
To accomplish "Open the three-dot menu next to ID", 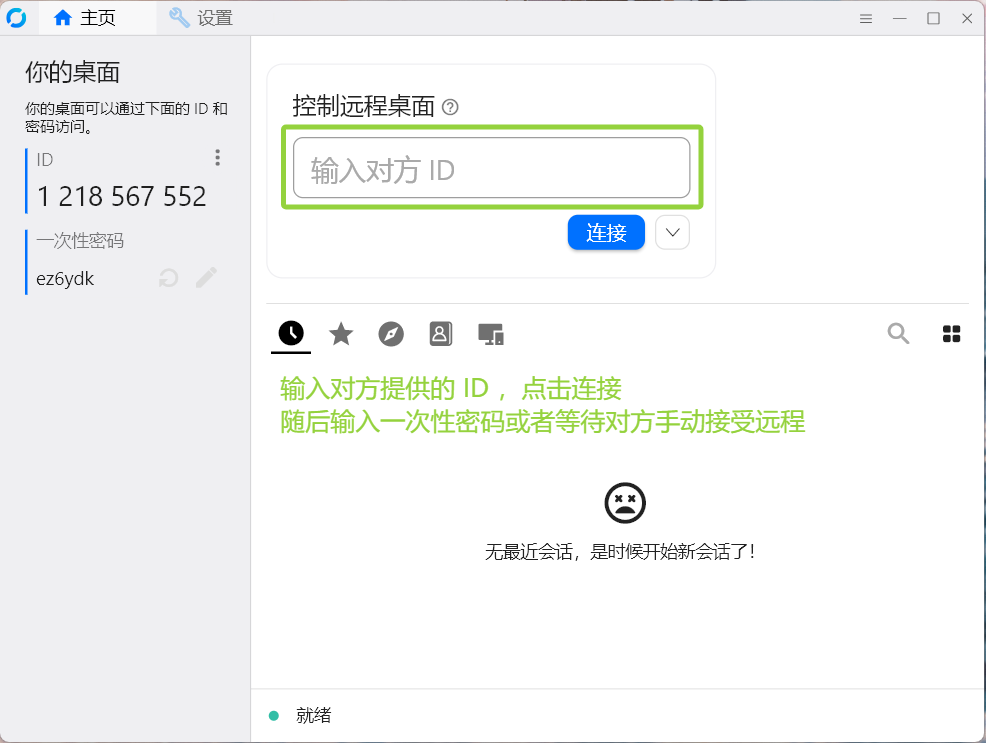I will tap(217, 158).
